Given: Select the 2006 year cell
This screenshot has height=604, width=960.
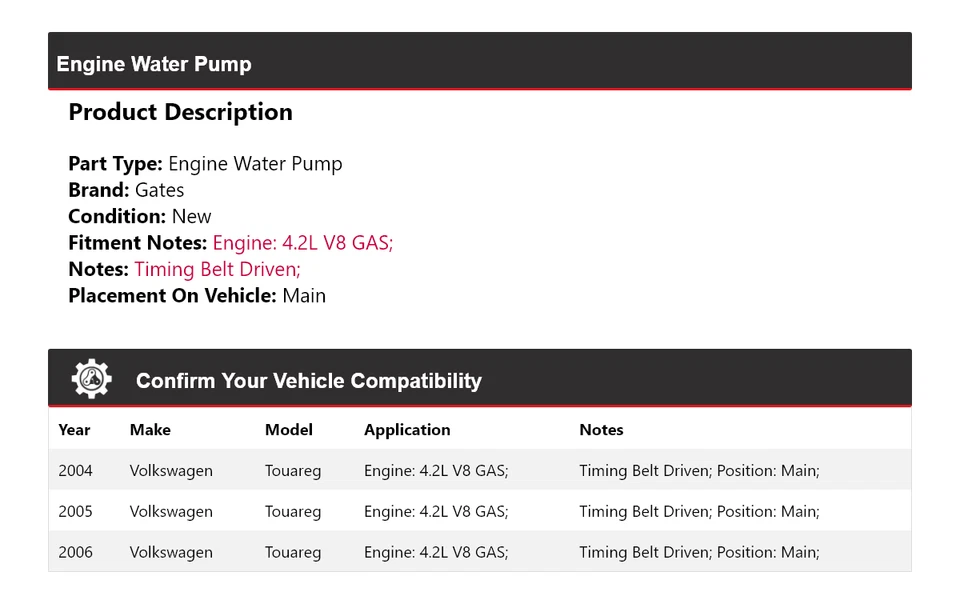Looking at the screenshot, I should coord(75,553).
